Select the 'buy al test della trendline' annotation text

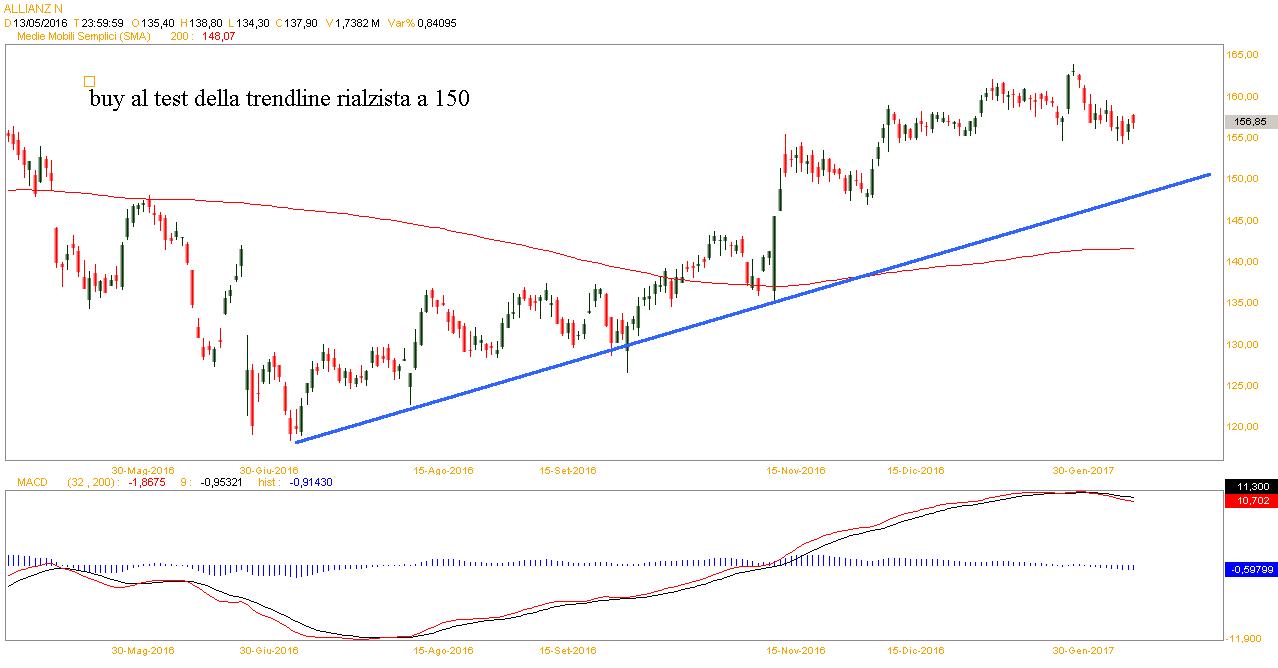pyautogui.click(x=279, y=100)
